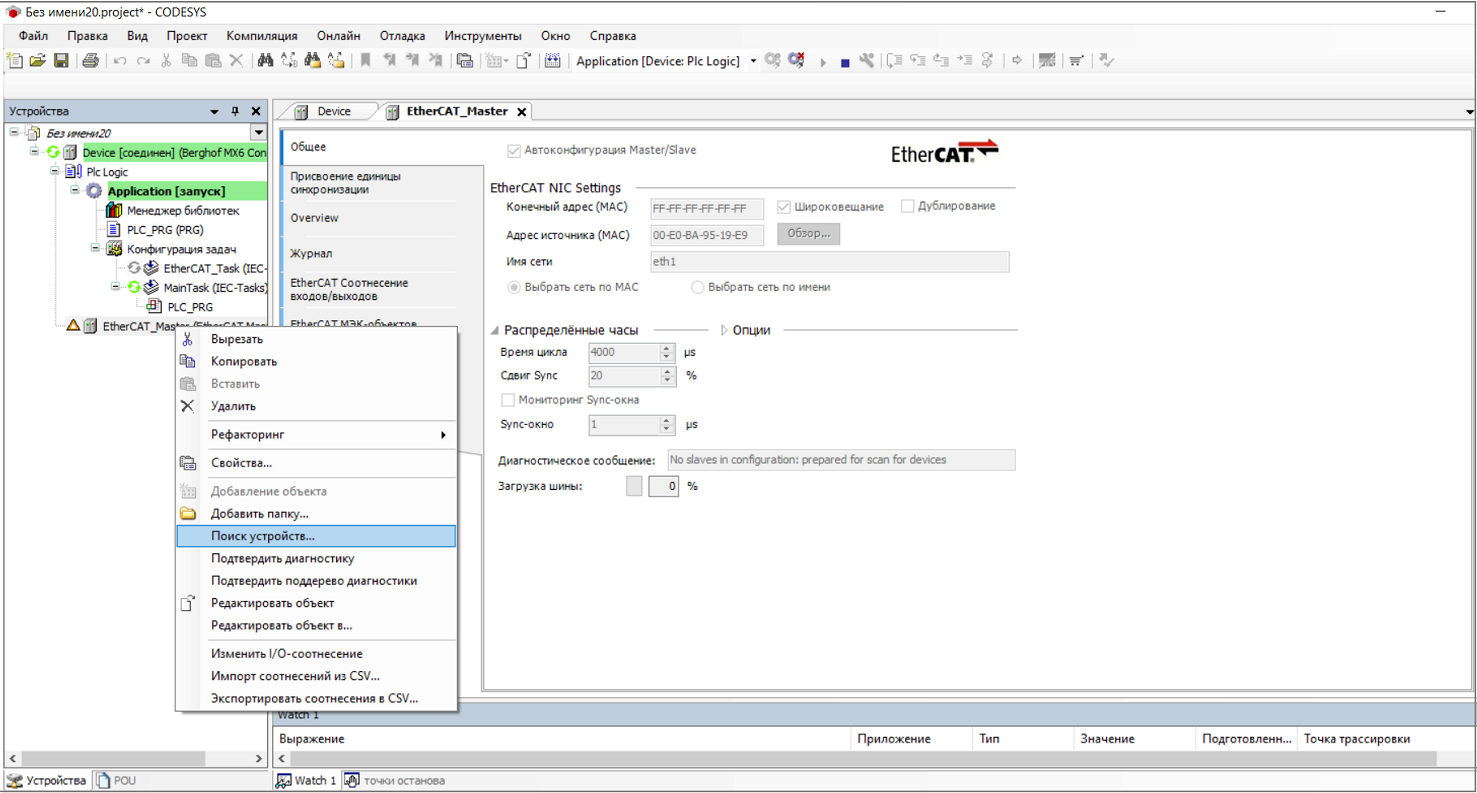Decrease the Сдвиг Sync spinner value
Viewport: 1477px width, 793px height.
[668, 381]
